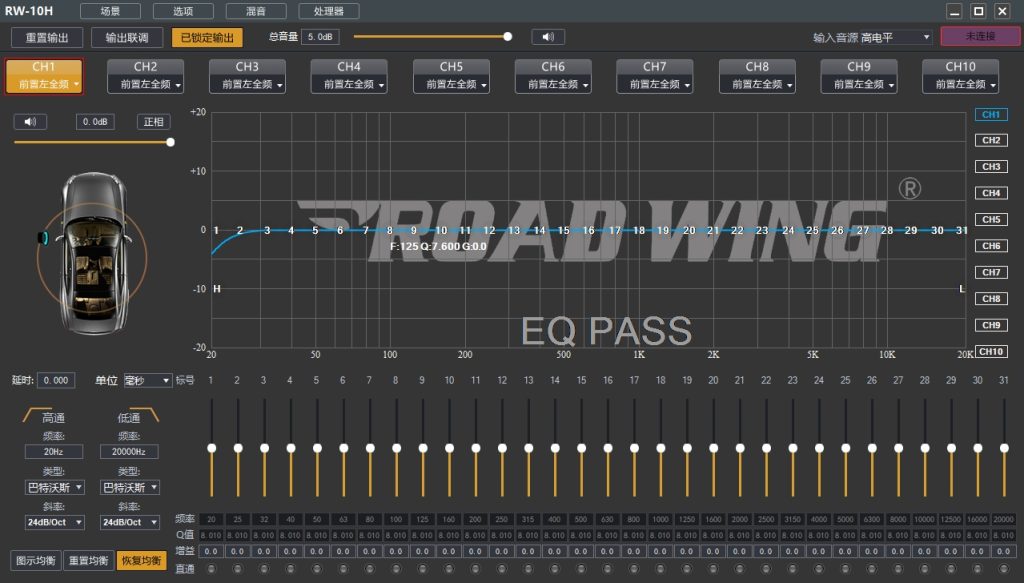Open the high-pass 斜率 slope dropdown
Screen dimensions: 1024x583
click(54, 522)
